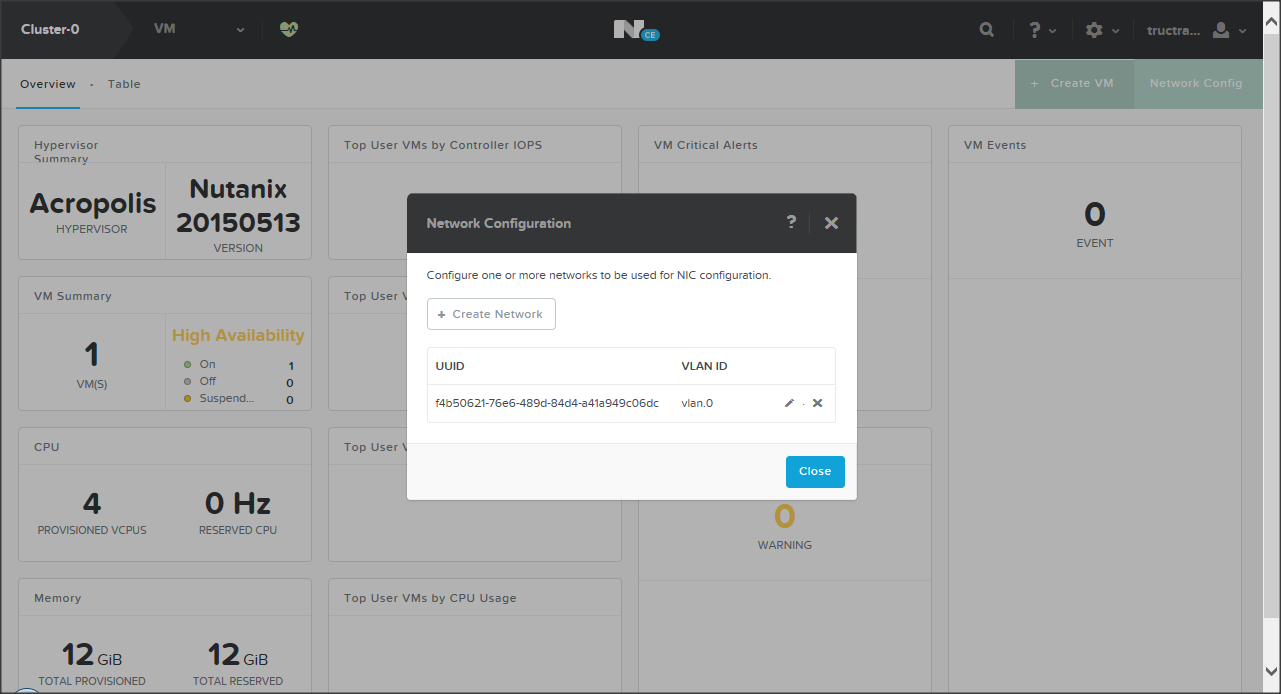Open search with the magnifier icon
Screen dimensions: 1281x694
point(986,30)
